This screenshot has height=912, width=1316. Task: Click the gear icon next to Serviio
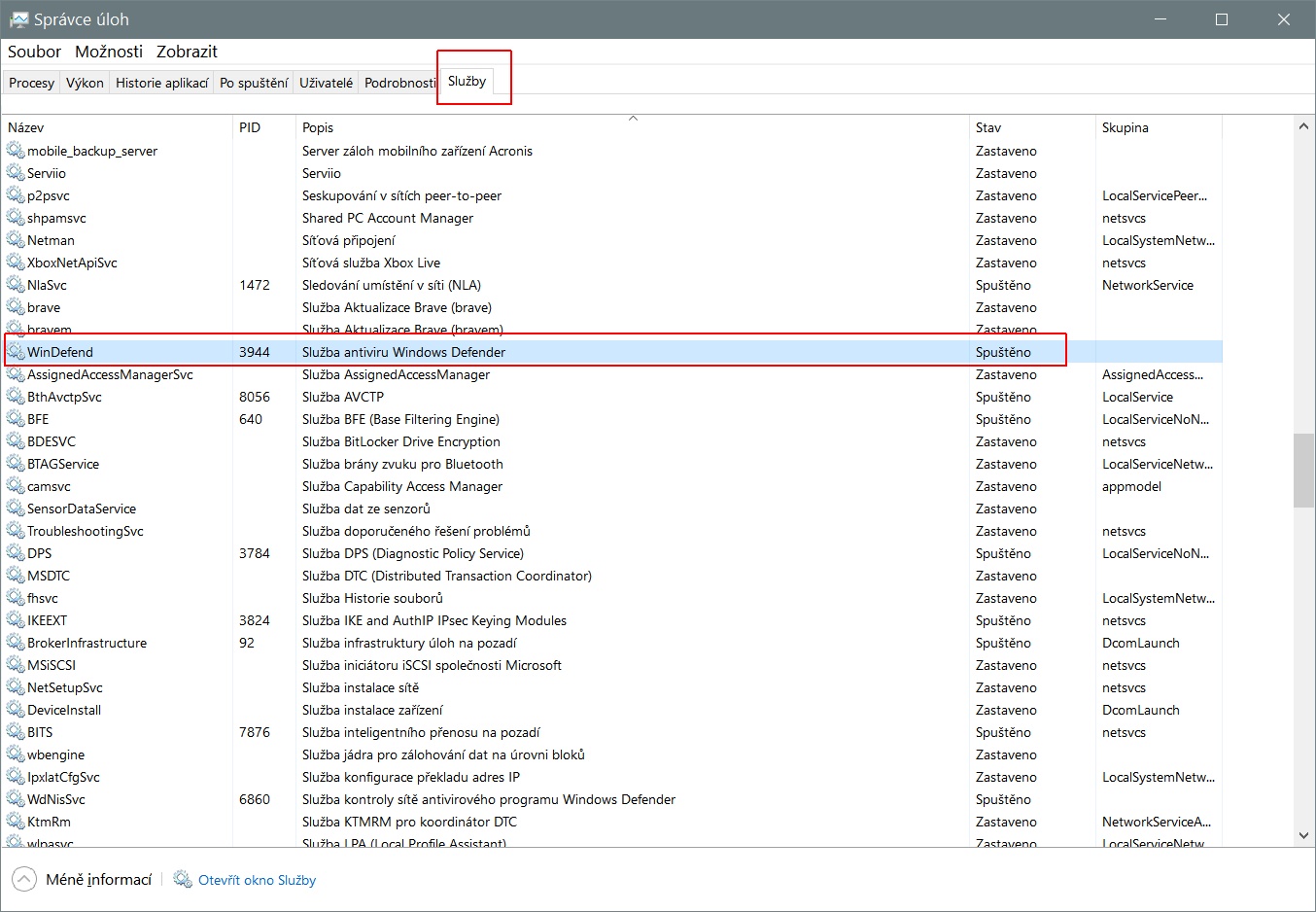[x=16, y=173]
